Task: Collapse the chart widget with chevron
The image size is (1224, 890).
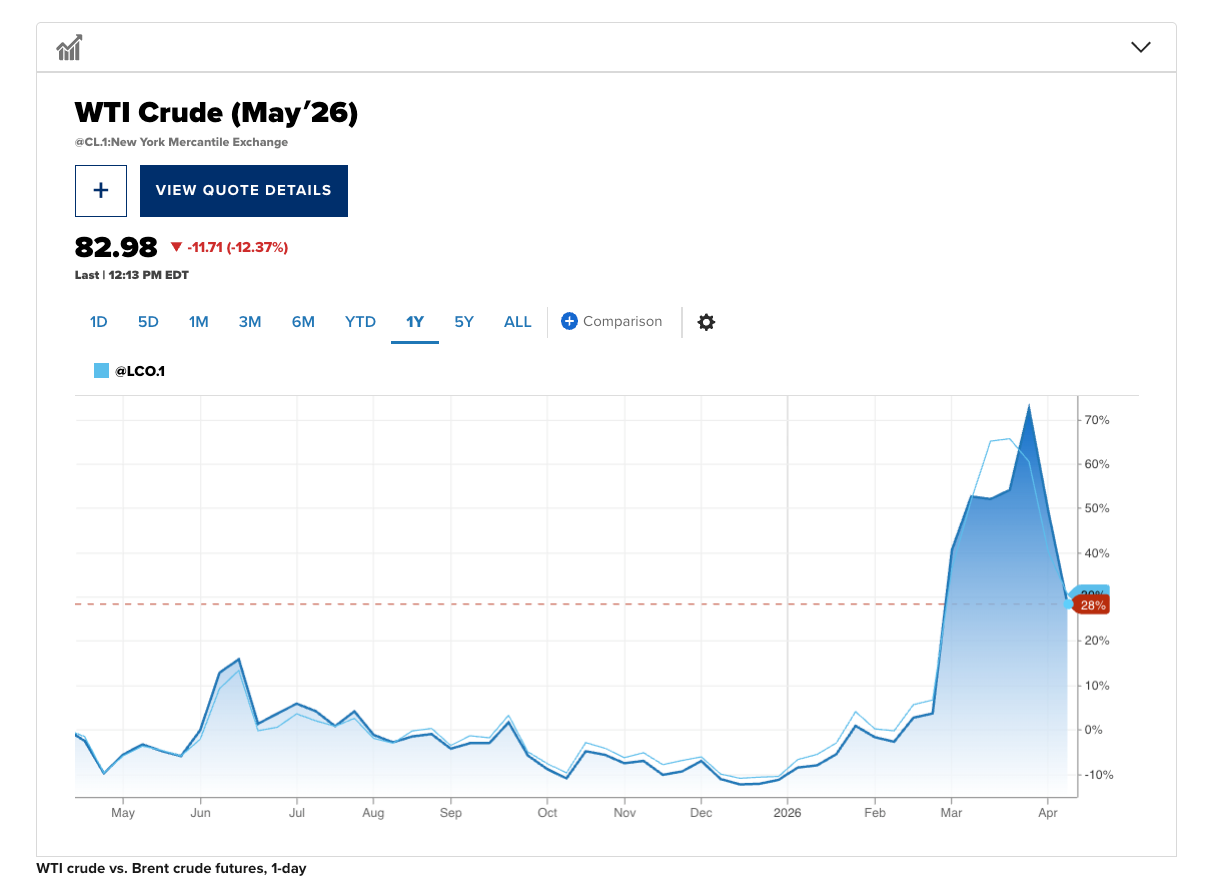Action: (1140, 47)
